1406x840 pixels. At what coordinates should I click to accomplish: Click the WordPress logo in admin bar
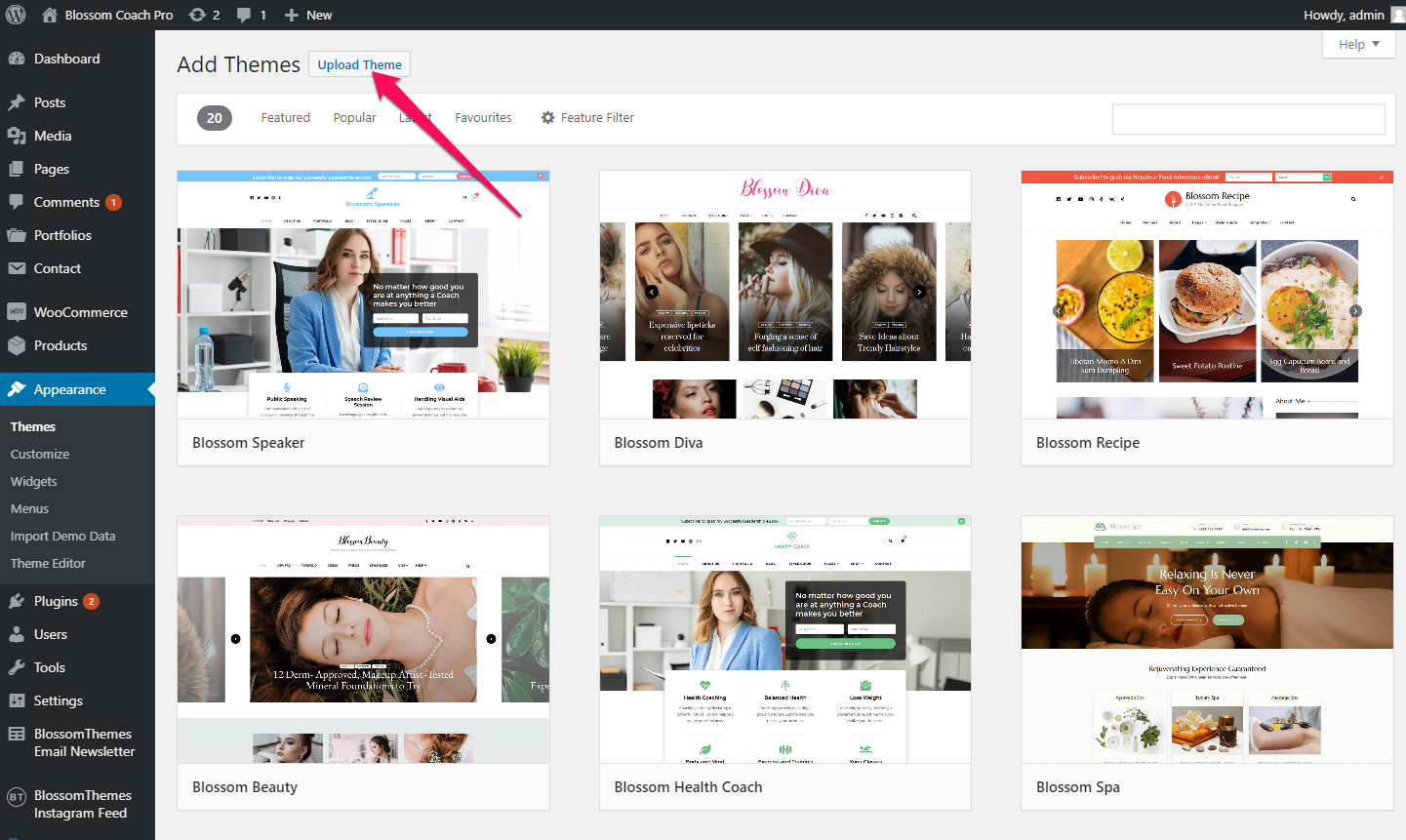point(15,15)
